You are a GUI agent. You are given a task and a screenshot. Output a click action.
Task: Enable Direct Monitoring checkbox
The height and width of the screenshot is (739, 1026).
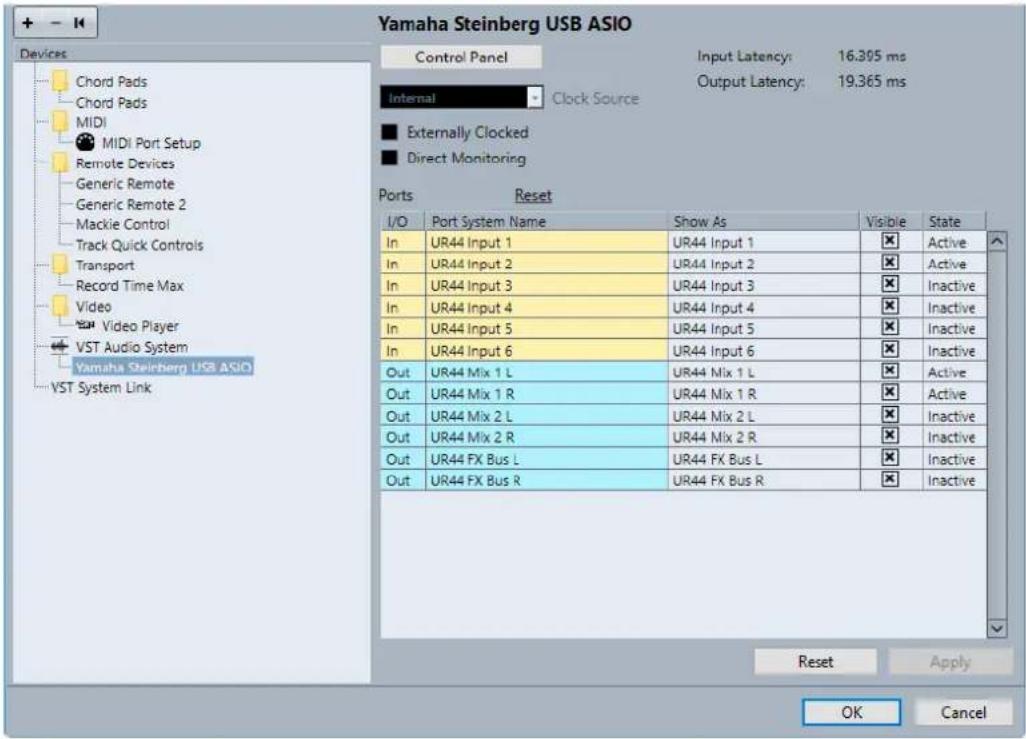pos(389,158)
